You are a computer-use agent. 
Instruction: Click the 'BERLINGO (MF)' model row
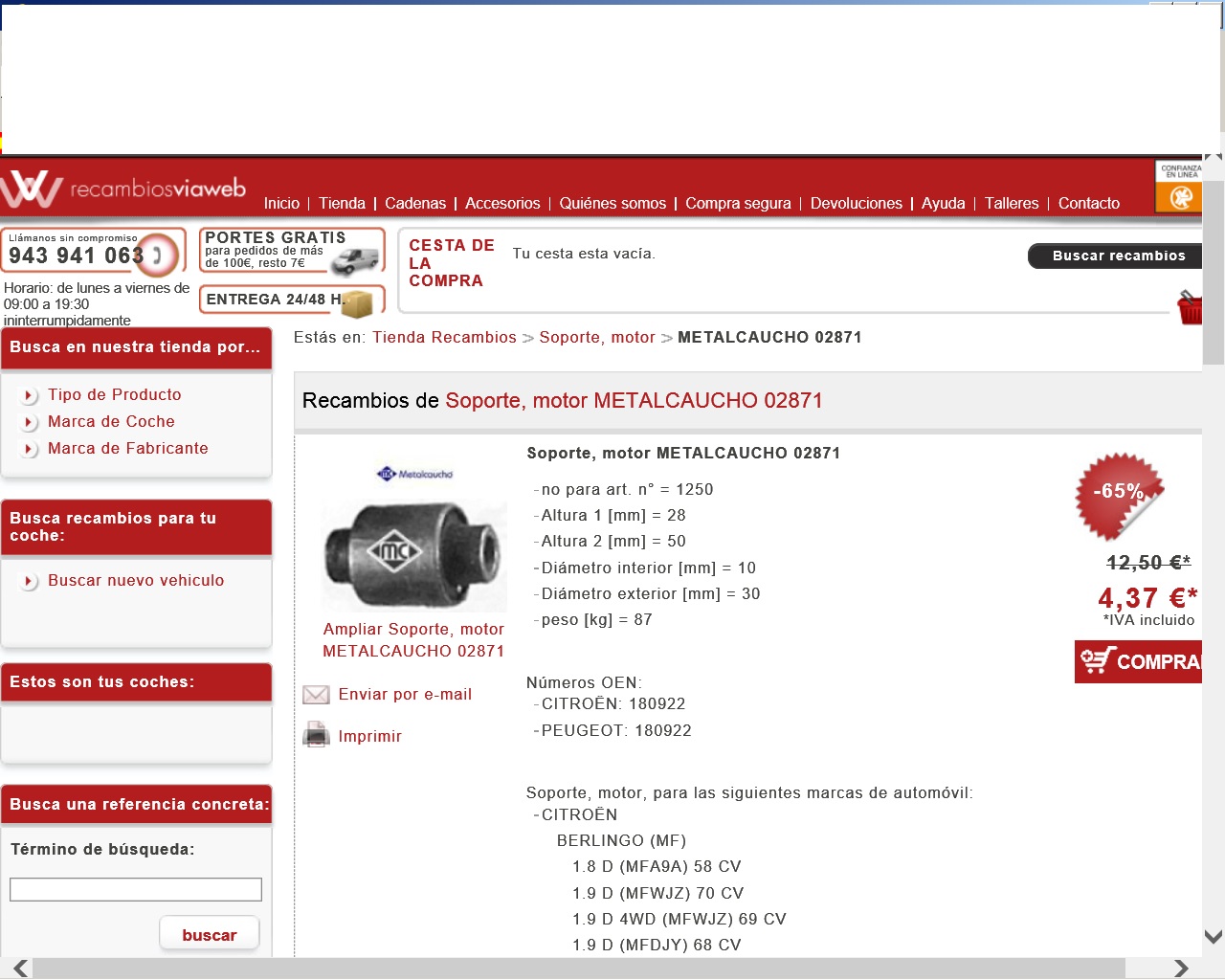(x=622, y=841)
